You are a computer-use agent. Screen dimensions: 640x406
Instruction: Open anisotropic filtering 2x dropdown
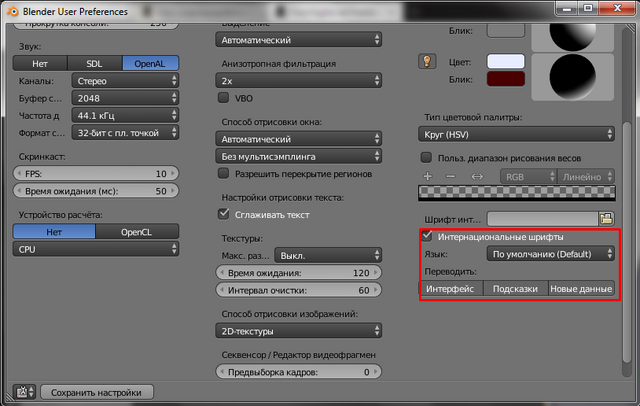(299, 81)
